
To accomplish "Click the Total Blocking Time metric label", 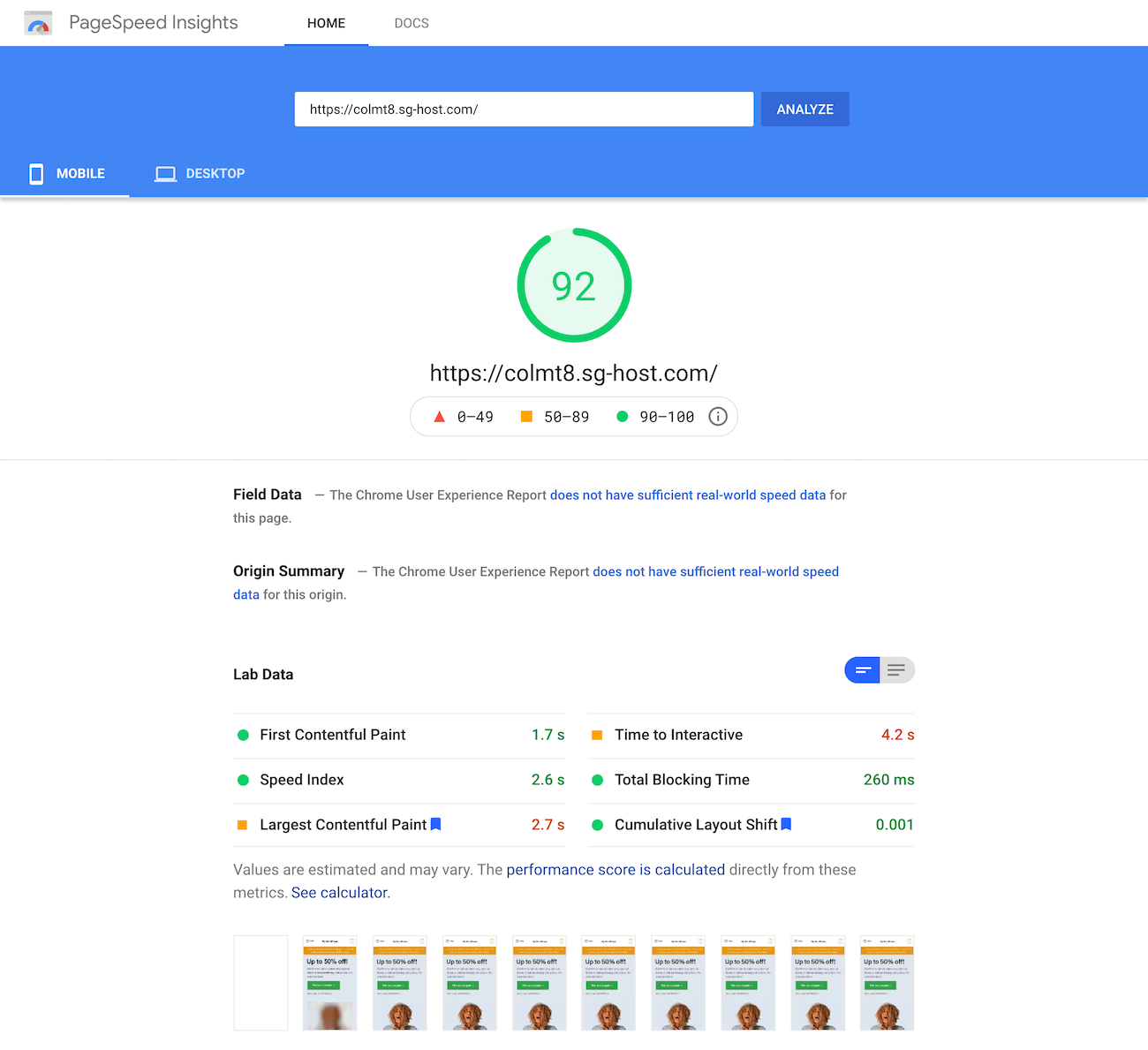I will [x=682, y=780].
